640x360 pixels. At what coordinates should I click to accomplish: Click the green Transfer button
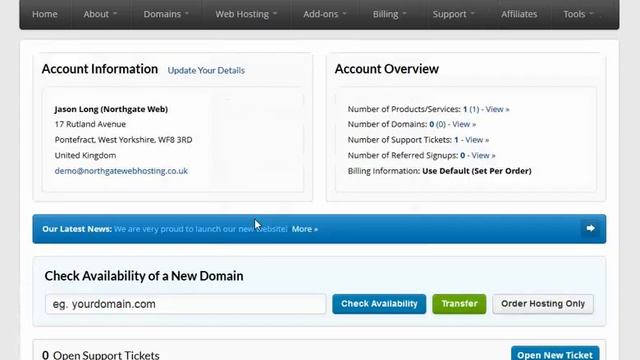[x=459, y=304]
